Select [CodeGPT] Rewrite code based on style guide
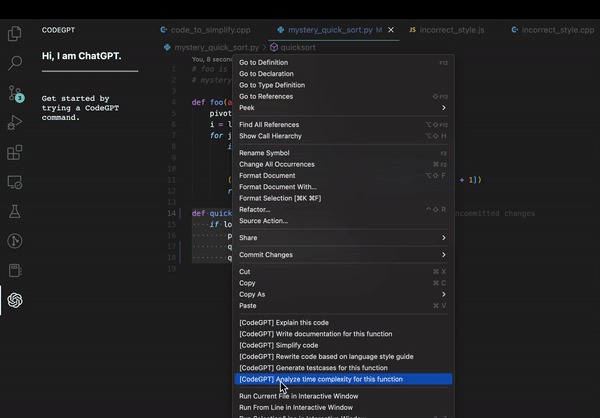Viewport: 600px width, 418px height. [343, 356]
